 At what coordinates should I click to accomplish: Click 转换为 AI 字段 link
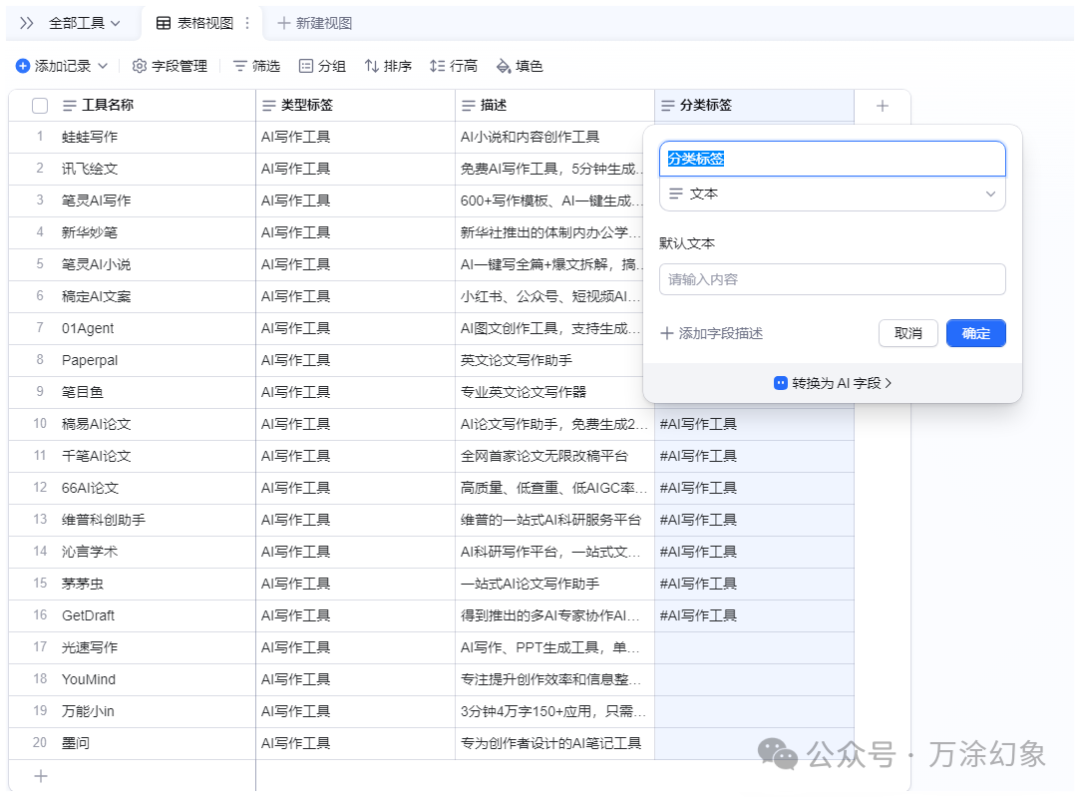click(831, 382)
